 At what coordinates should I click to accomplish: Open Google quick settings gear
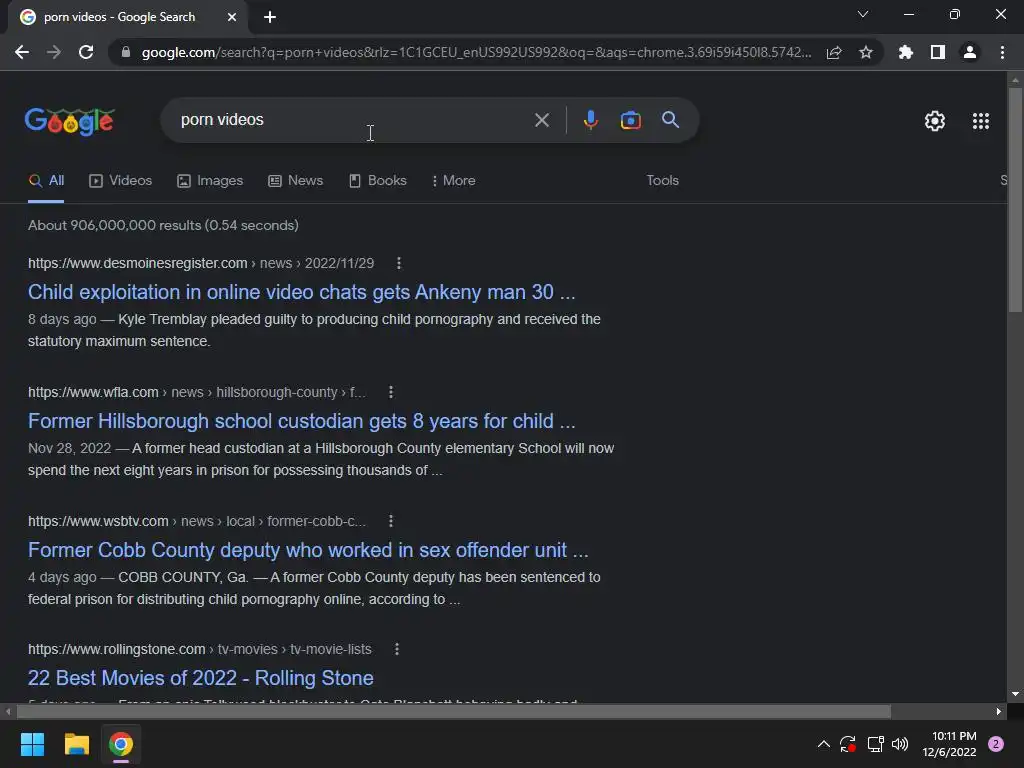pos(935,121)
